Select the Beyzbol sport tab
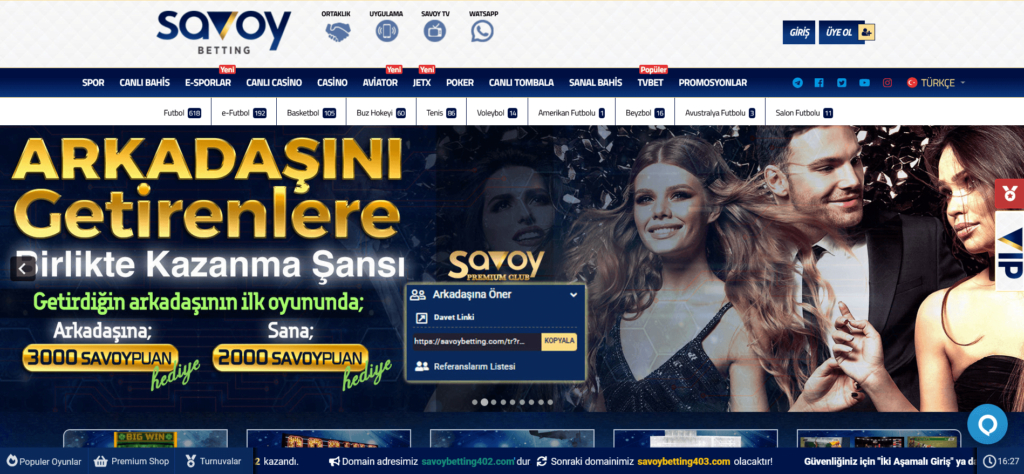Viewport: 1024px width, 474px height. point(645,113)
